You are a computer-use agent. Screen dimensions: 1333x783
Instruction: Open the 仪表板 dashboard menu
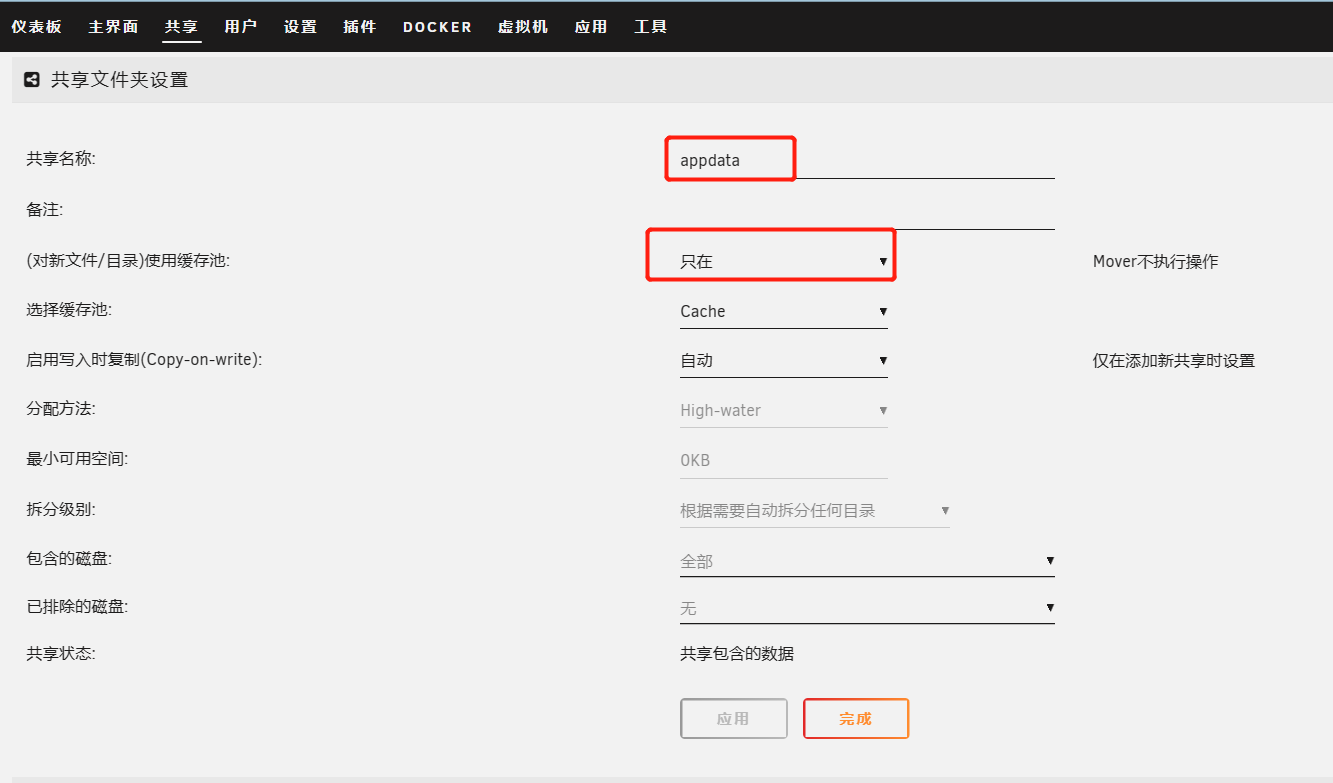coord(37,27)
